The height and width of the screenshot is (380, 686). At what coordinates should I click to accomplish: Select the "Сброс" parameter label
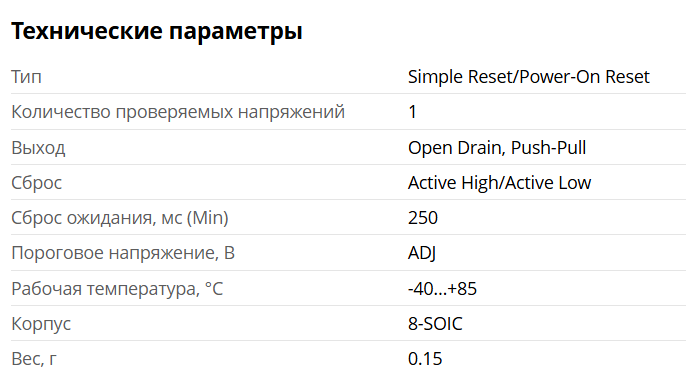point(37,183)
